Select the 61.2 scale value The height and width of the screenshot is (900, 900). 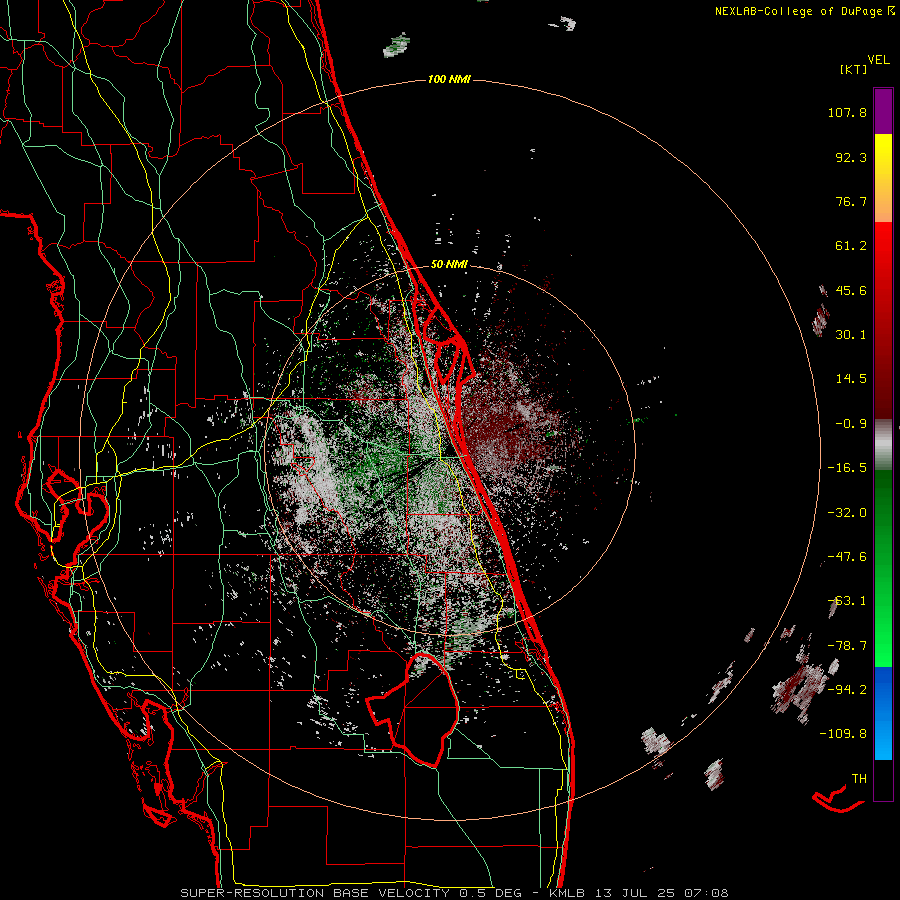(x=851, y=246)
